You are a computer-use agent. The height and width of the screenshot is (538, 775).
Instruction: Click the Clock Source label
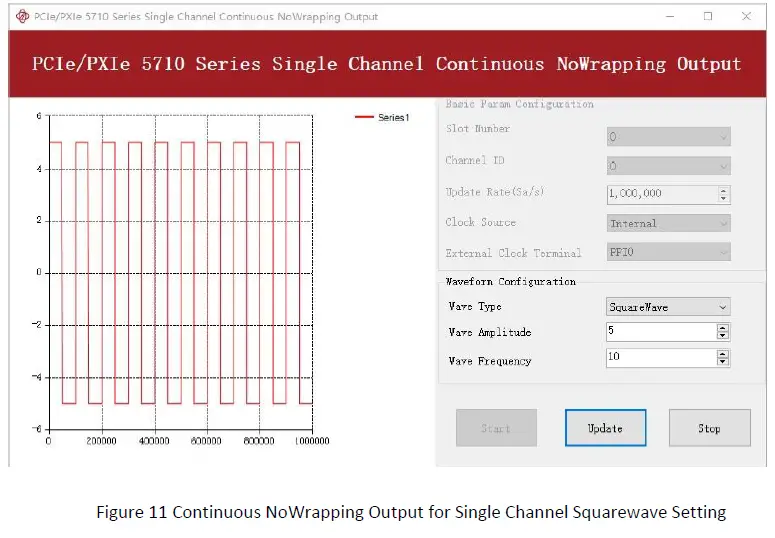(480, 222)
